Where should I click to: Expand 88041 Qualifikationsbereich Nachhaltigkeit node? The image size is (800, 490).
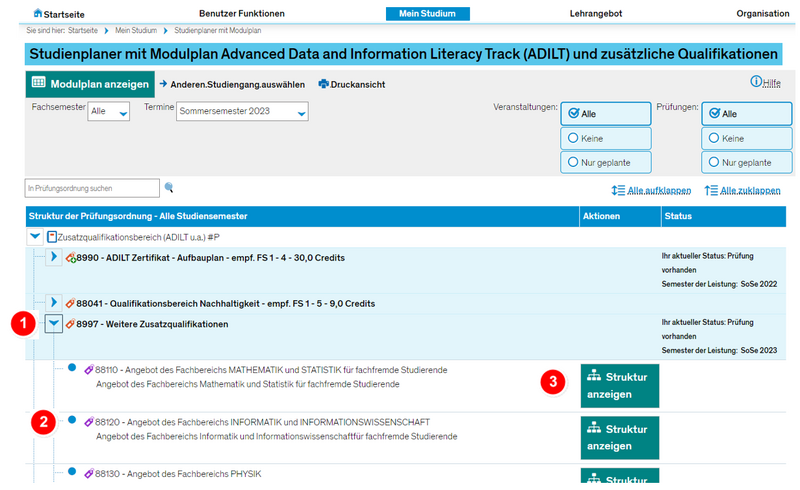point(54,302)
